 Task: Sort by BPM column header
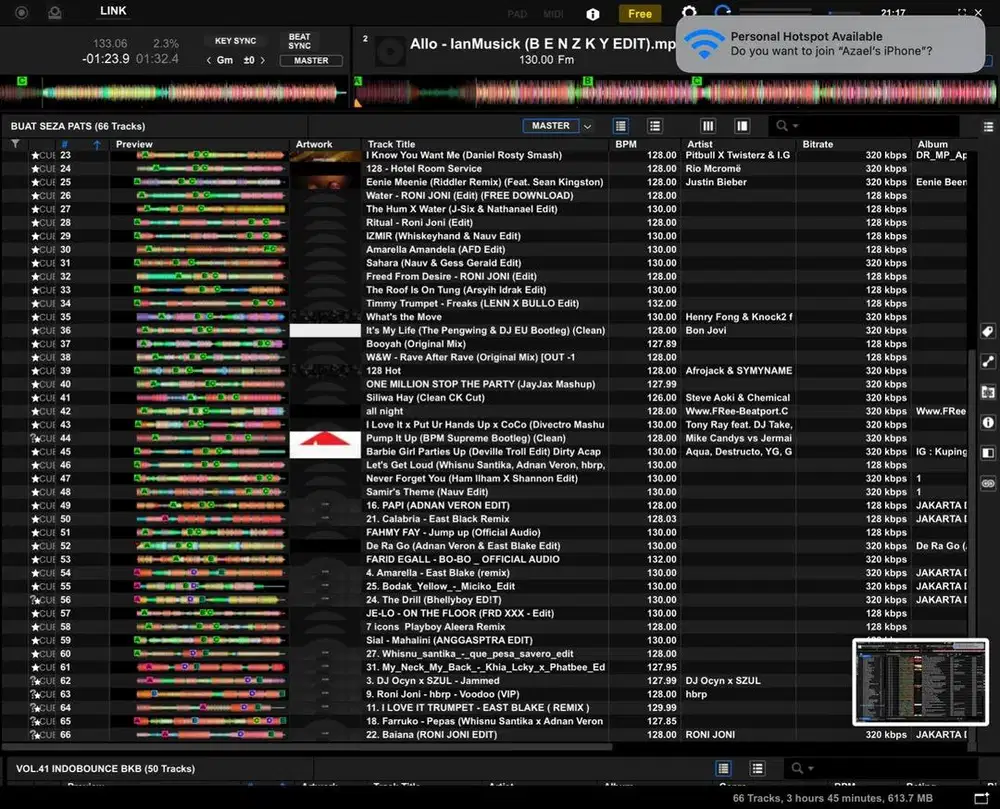pyautogui.click(x=626, y=145)
